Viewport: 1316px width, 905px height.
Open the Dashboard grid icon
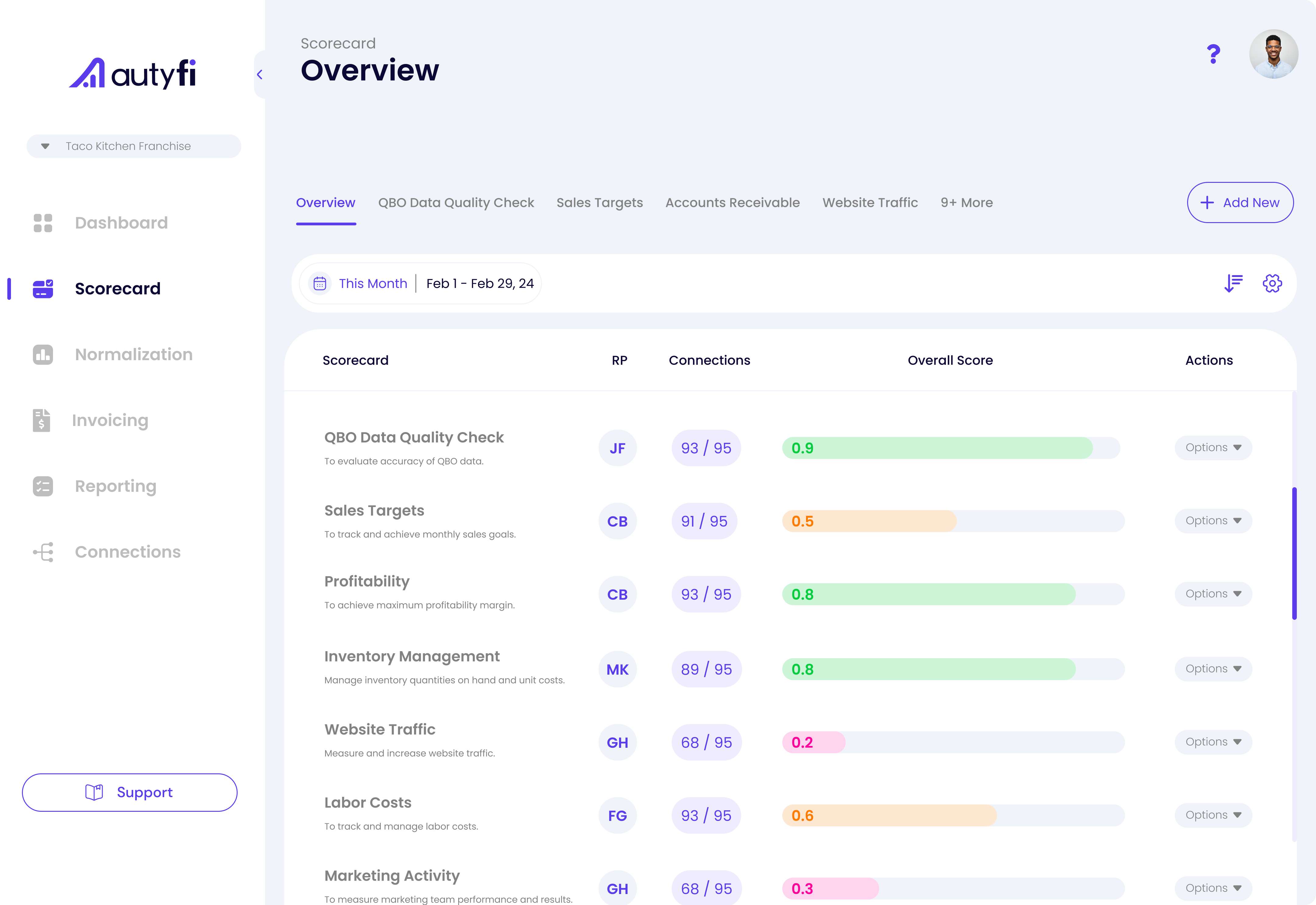click(x=43, y=223)
